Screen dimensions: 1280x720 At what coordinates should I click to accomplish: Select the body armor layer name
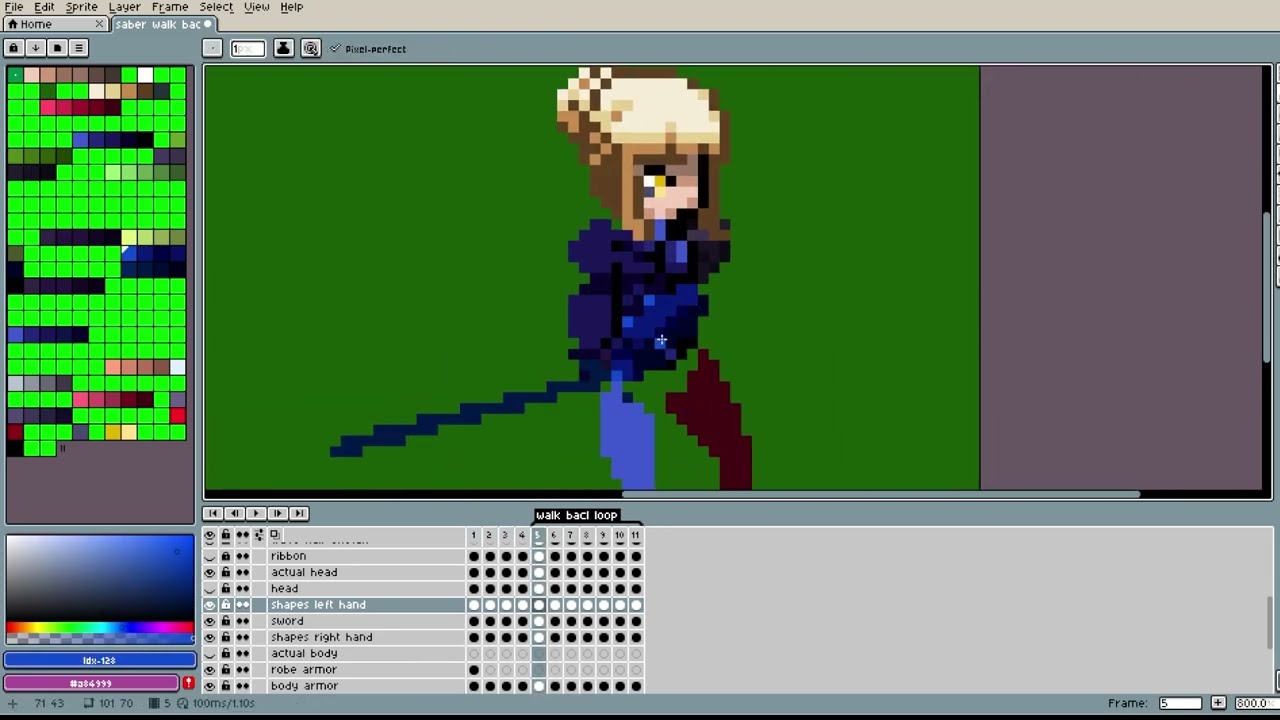point(304,686)
